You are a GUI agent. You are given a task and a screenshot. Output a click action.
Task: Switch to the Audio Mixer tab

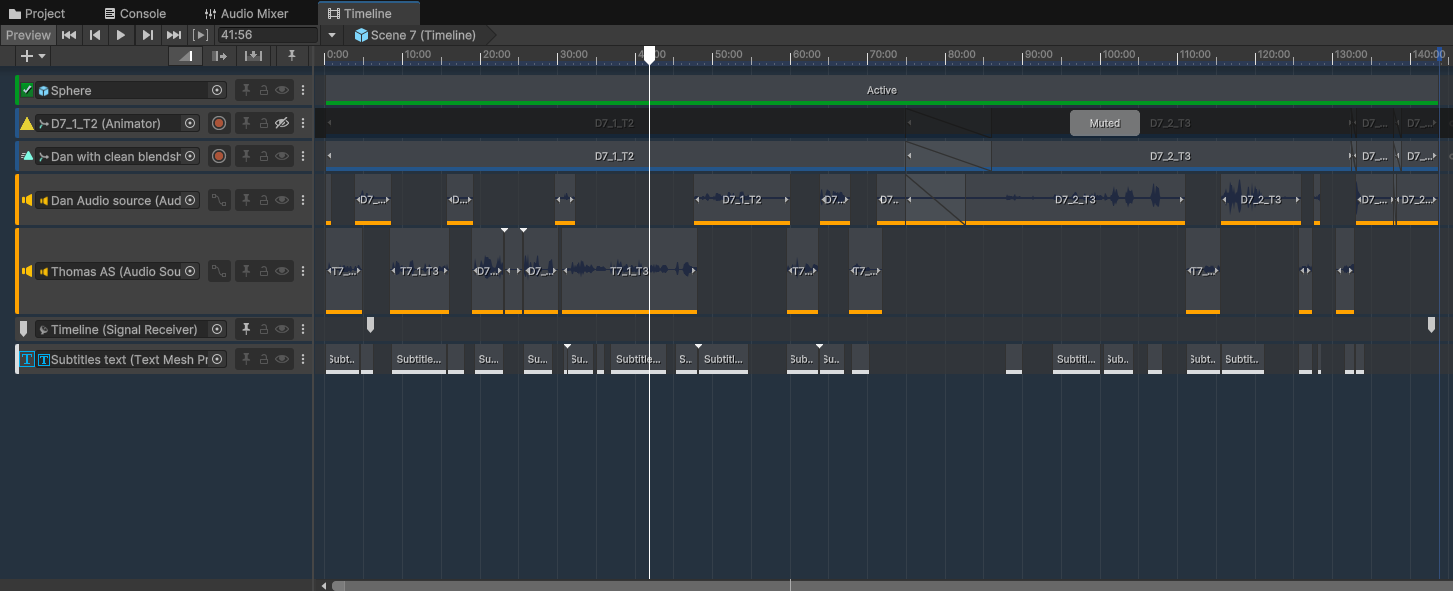tap(246, 13)
